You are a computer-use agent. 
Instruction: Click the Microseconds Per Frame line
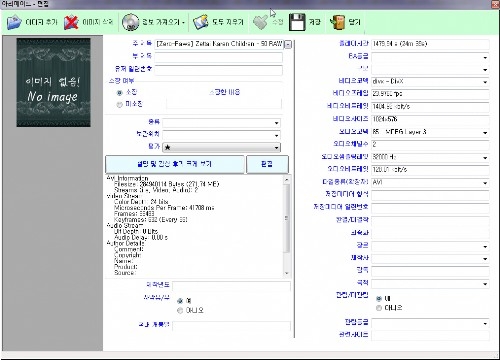(x=164, y=208)
